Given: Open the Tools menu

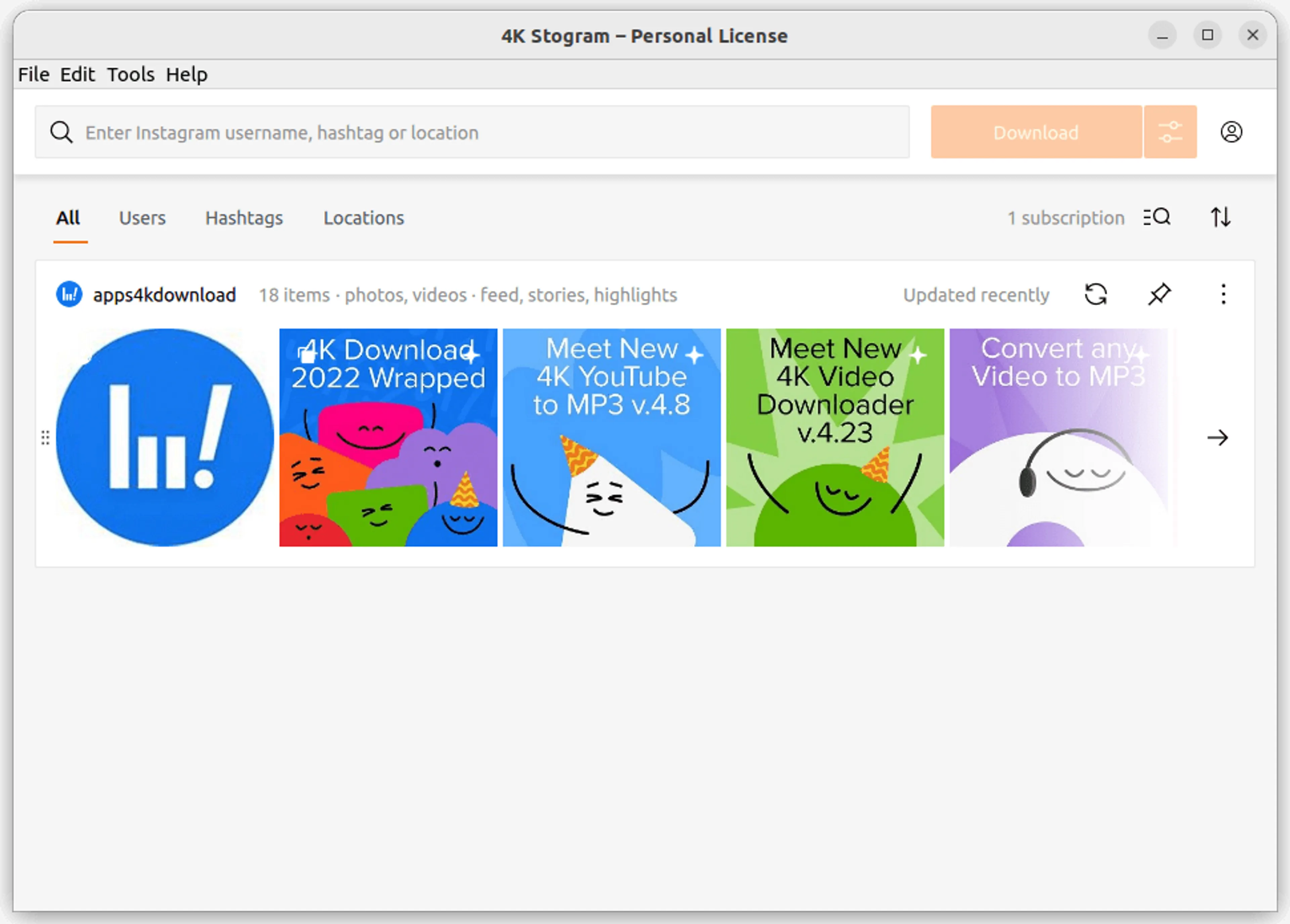Looking at the screenshot, I should pyautogui.click(x=131, y=75).
